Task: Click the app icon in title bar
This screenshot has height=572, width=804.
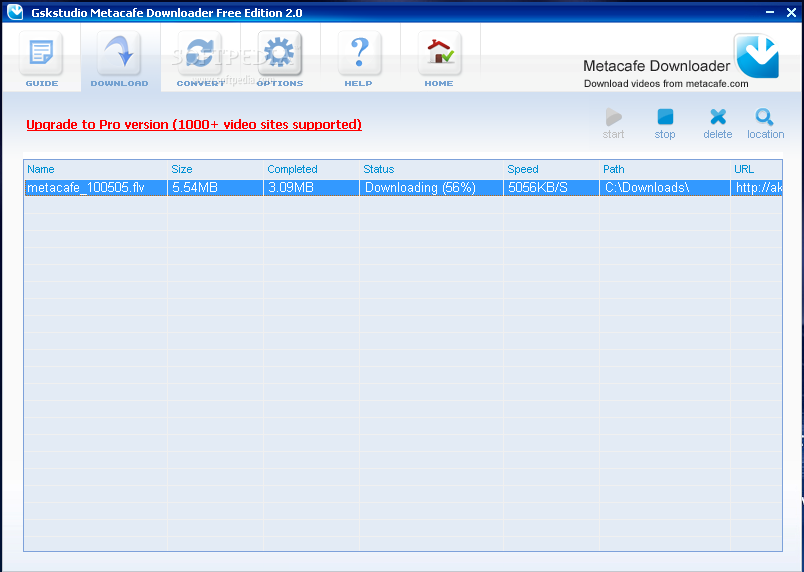Action: tap(15, 12)
